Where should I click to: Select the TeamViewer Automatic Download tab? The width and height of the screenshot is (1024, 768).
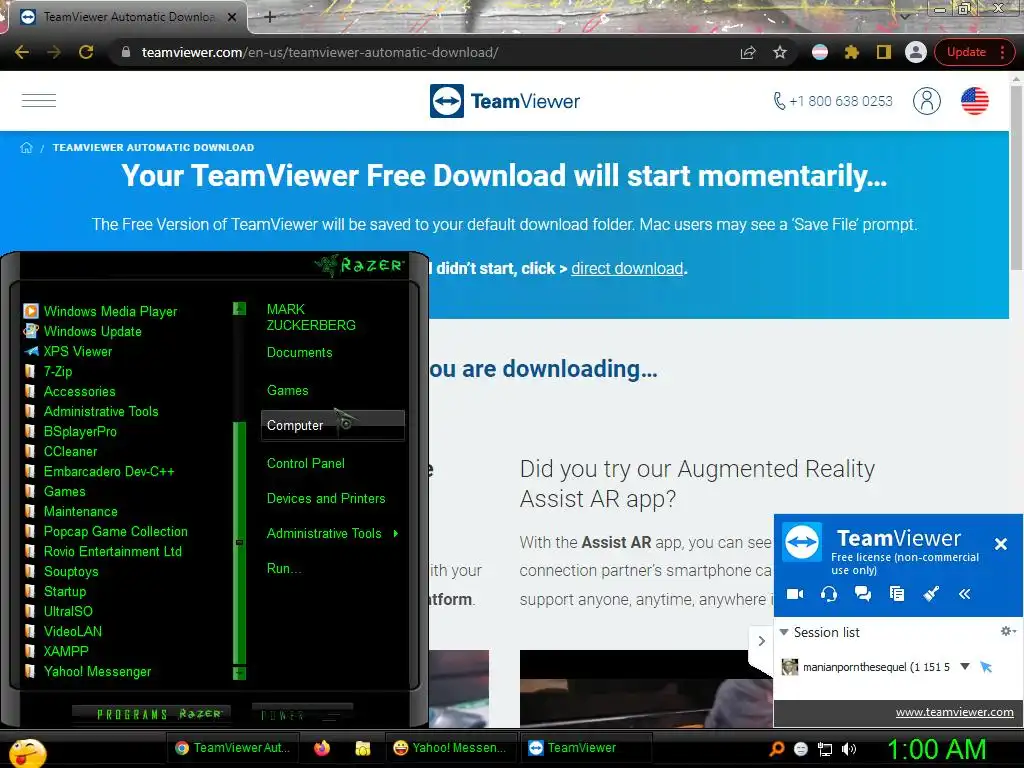coord(129,17)
